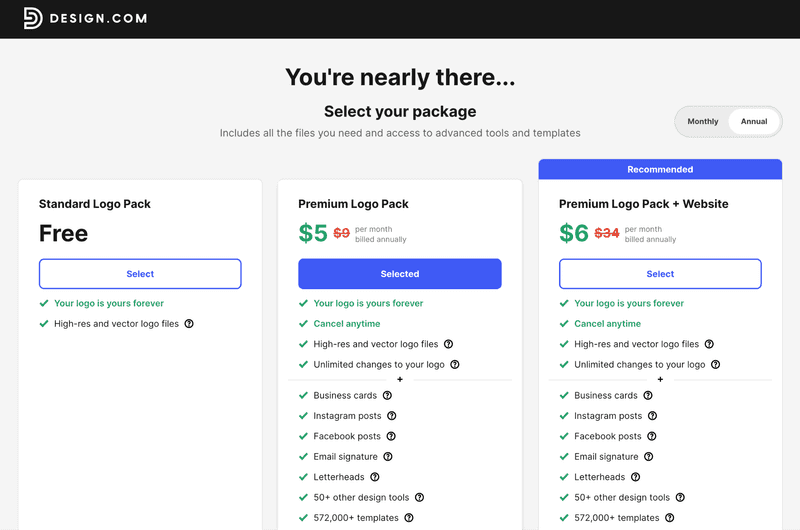This screenshot has height=530, width=800.
Task: Click the $6 price on Website pack
Action: 574,233
